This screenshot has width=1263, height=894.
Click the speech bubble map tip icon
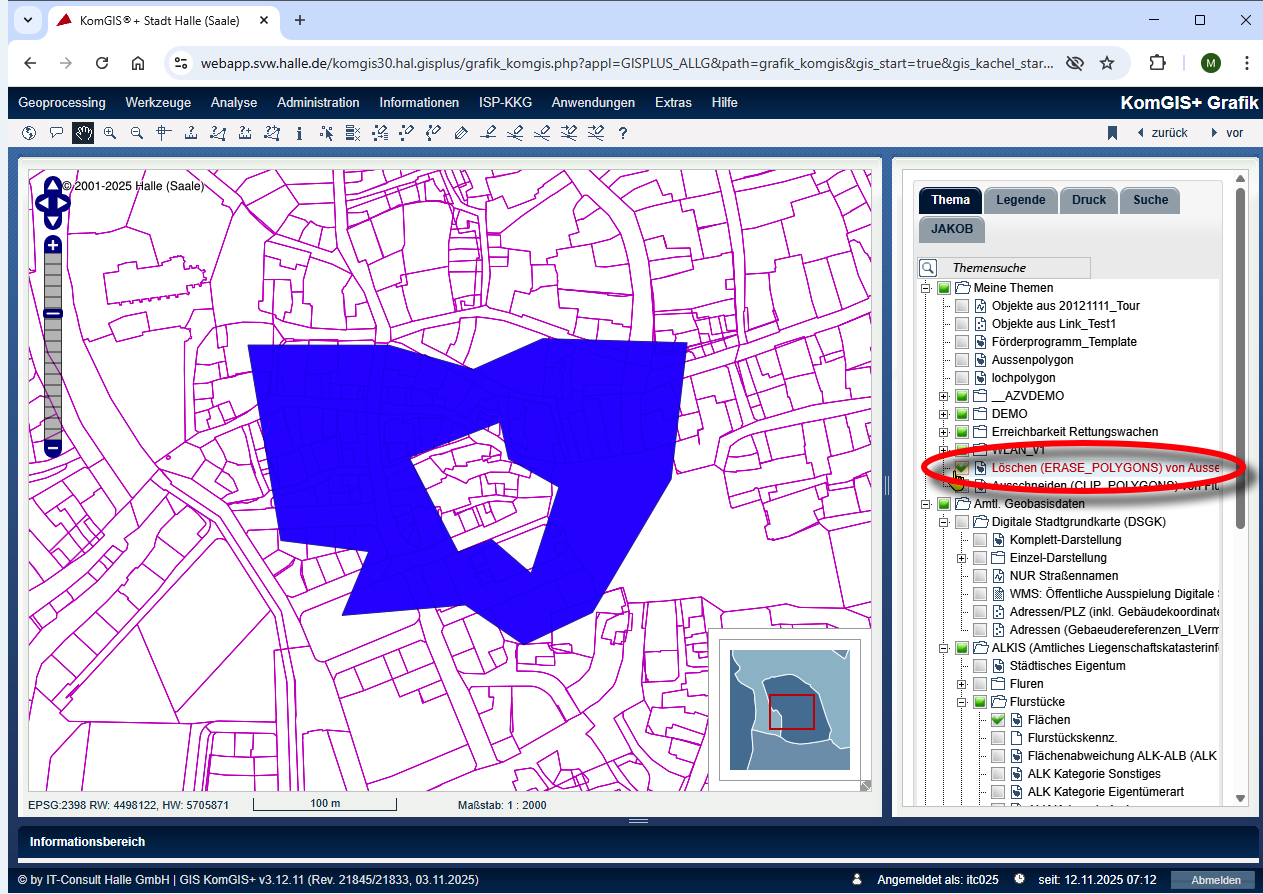click(x=56, y=133)
